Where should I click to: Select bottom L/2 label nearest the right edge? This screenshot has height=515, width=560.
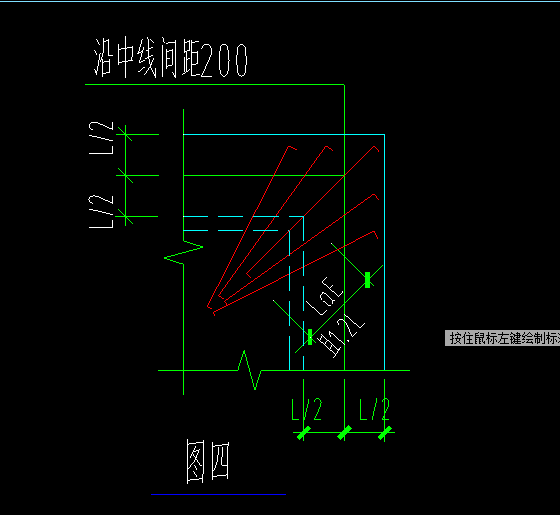[374, 409]
